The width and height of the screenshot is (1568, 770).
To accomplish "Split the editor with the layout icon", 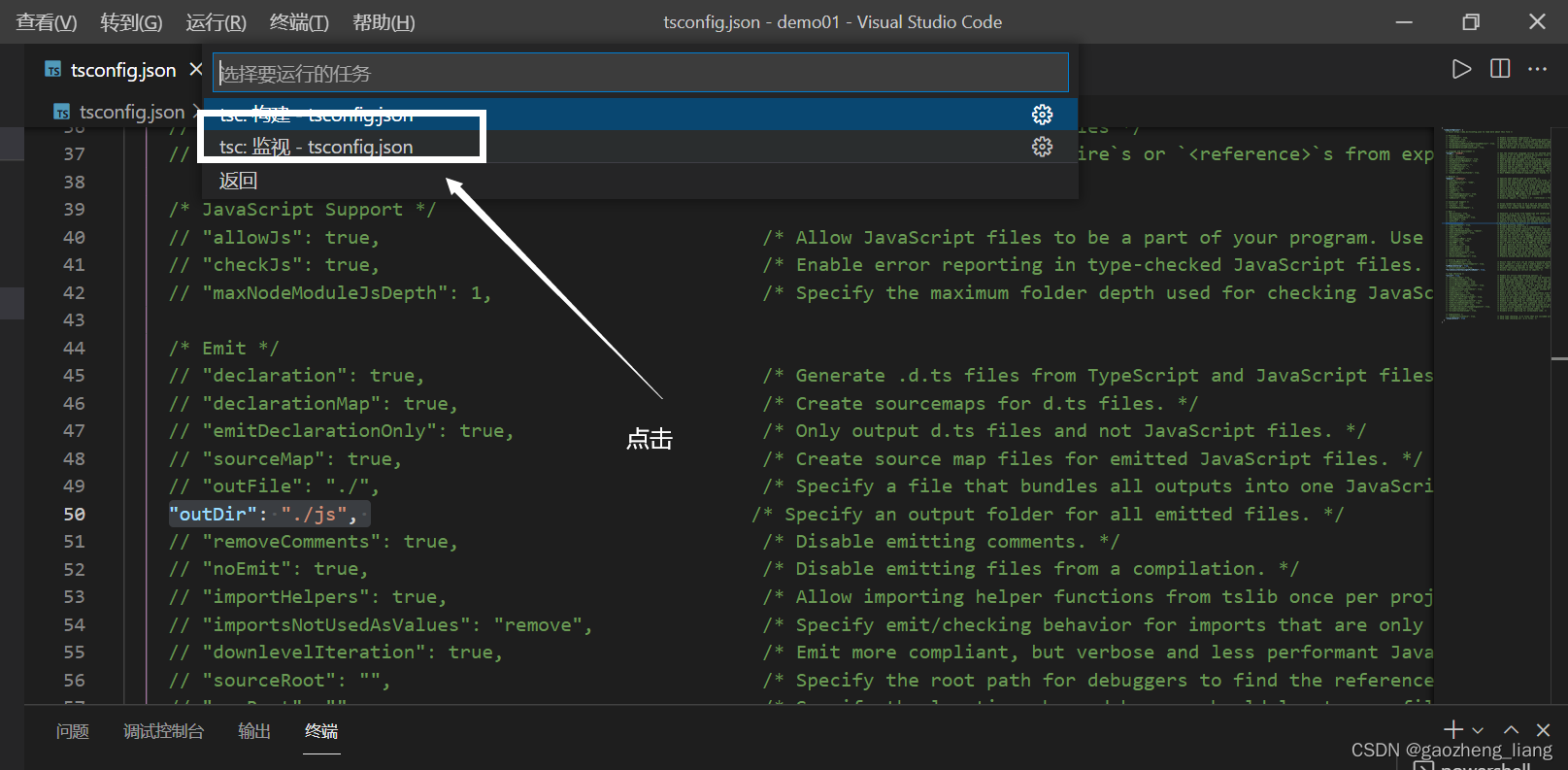I will (x=1500, y=69).
